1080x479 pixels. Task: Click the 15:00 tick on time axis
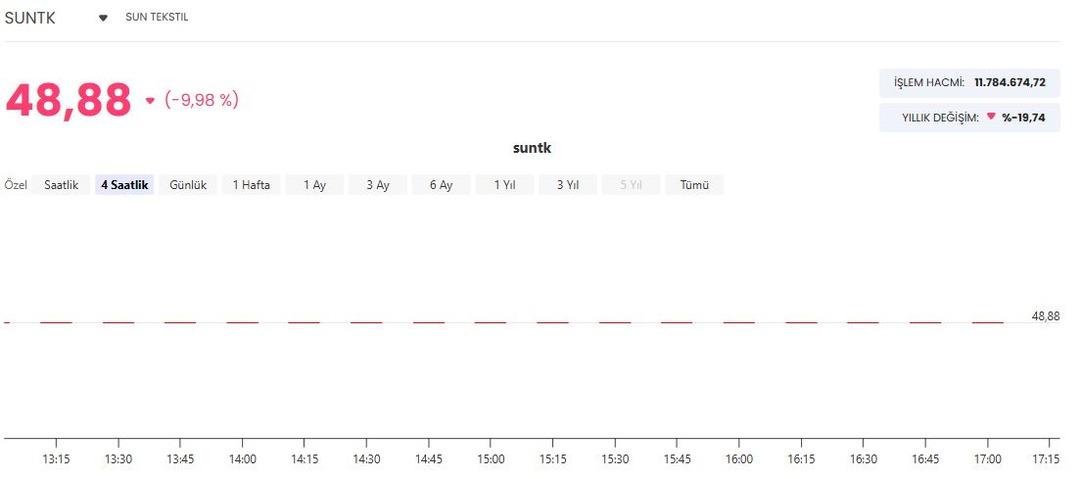click(x=491, y=459)
